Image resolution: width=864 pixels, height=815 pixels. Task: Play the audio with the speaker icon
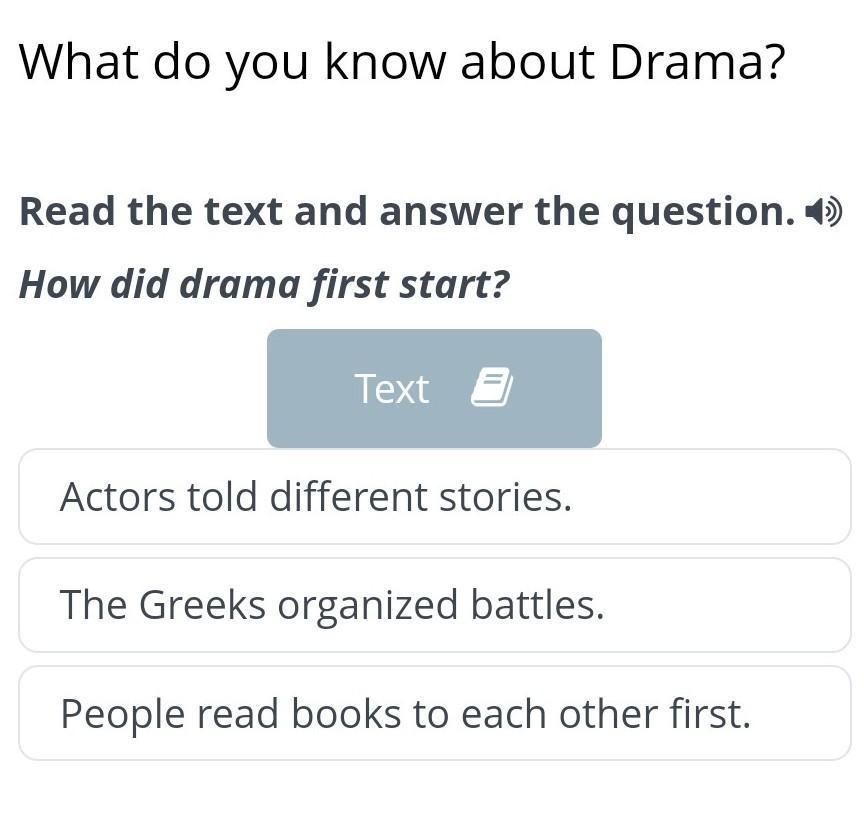(824, 212)
